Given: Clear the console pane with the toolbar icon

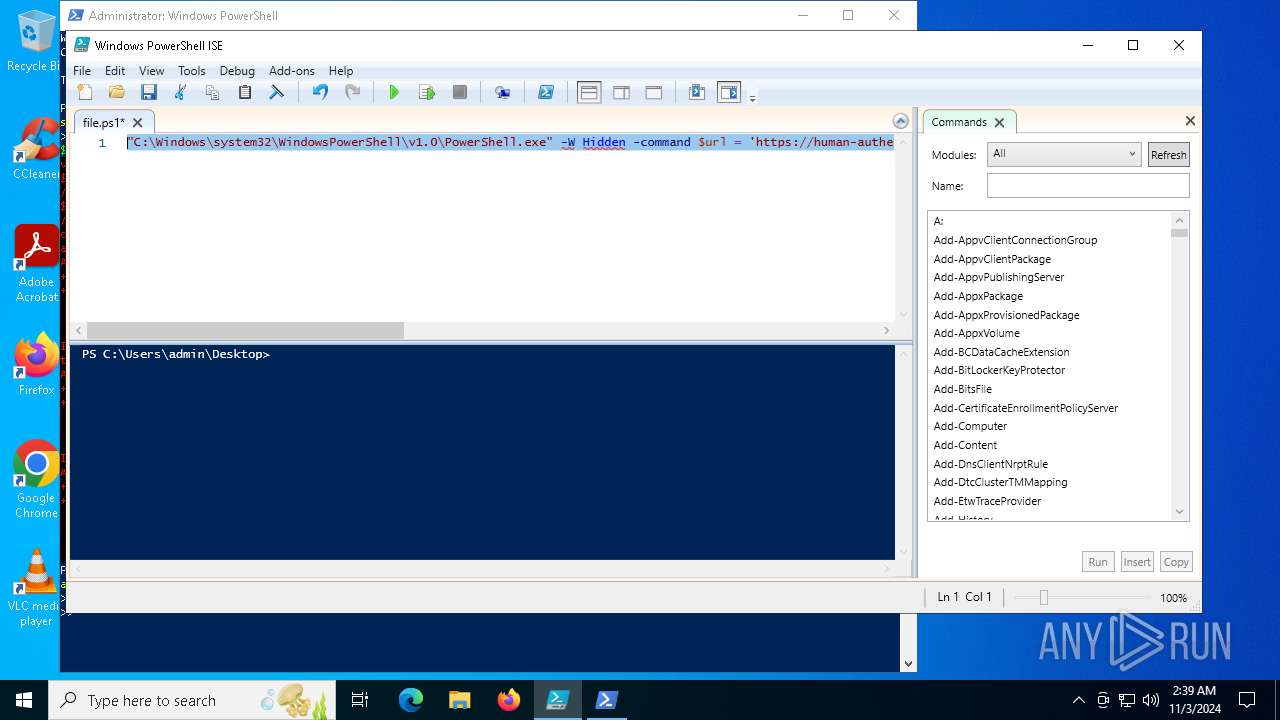Looking at the screenshot, I should point(277,92).
